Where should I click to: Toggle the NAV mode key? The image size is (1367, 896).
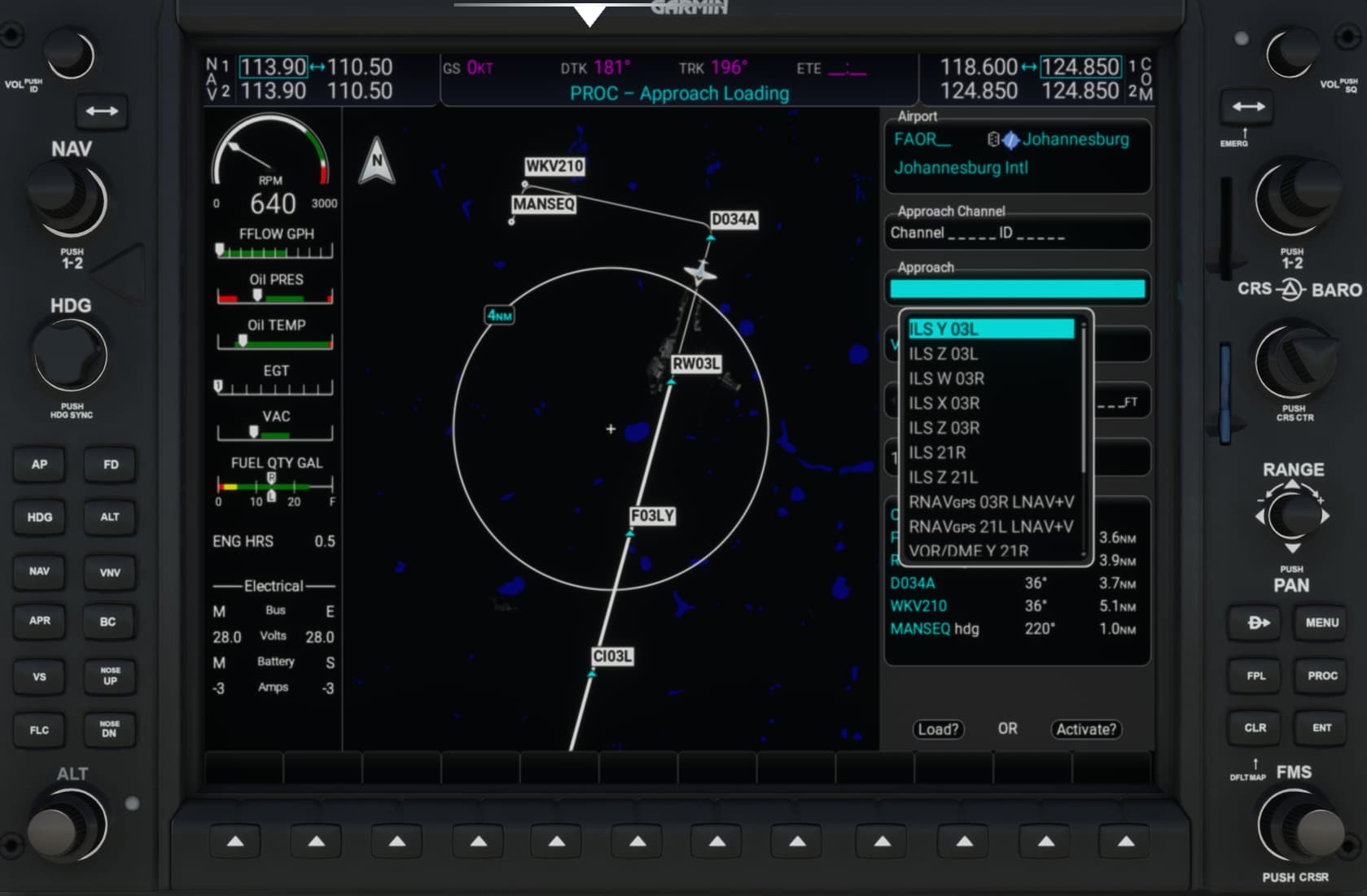point(39,571)
